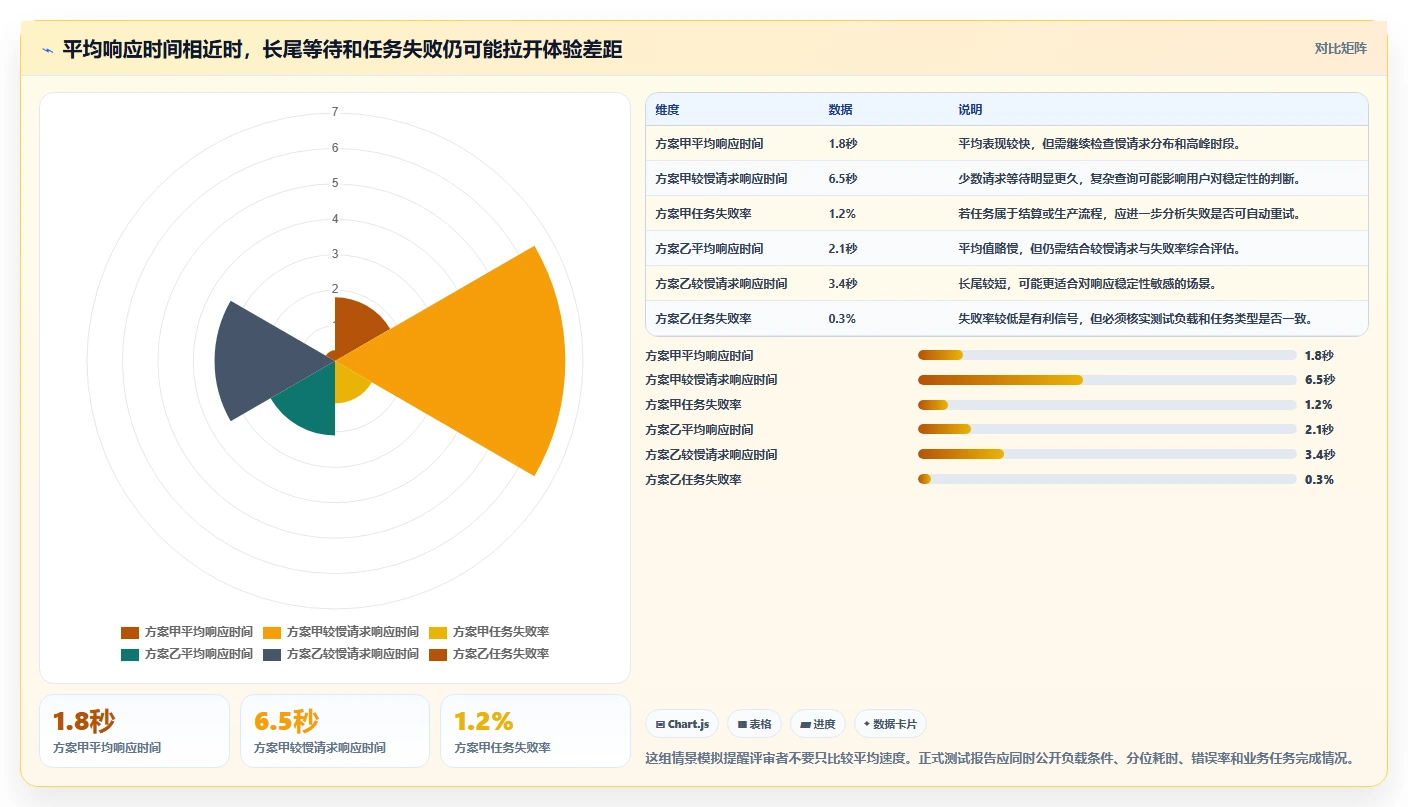This screenshot has width=1408, height=807.
Task: Toggle legend item 方案甲平均响应时间
Action: [x=187, y=632]
